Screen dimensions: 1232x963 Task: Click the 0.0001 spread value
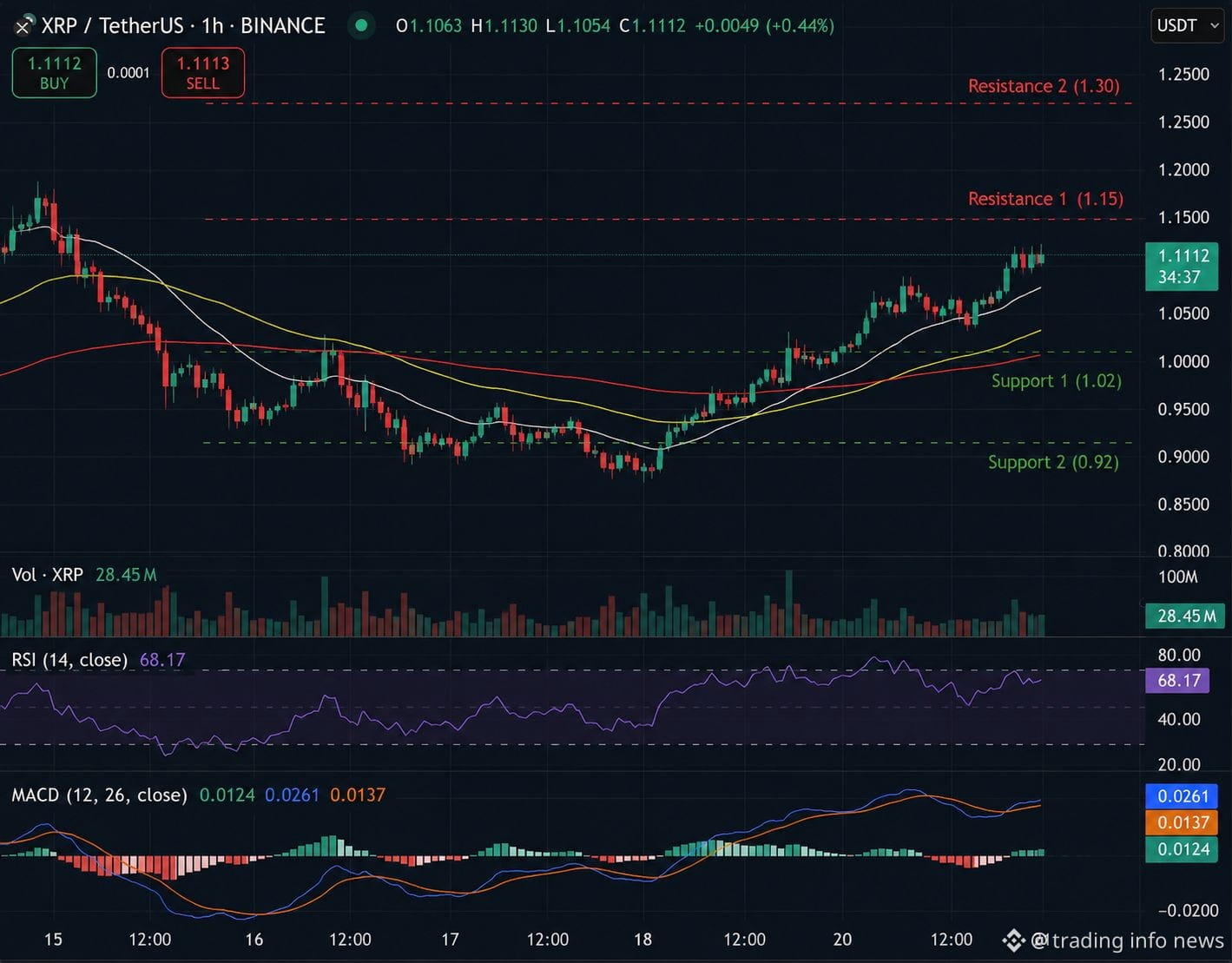(x=128, y=73)
